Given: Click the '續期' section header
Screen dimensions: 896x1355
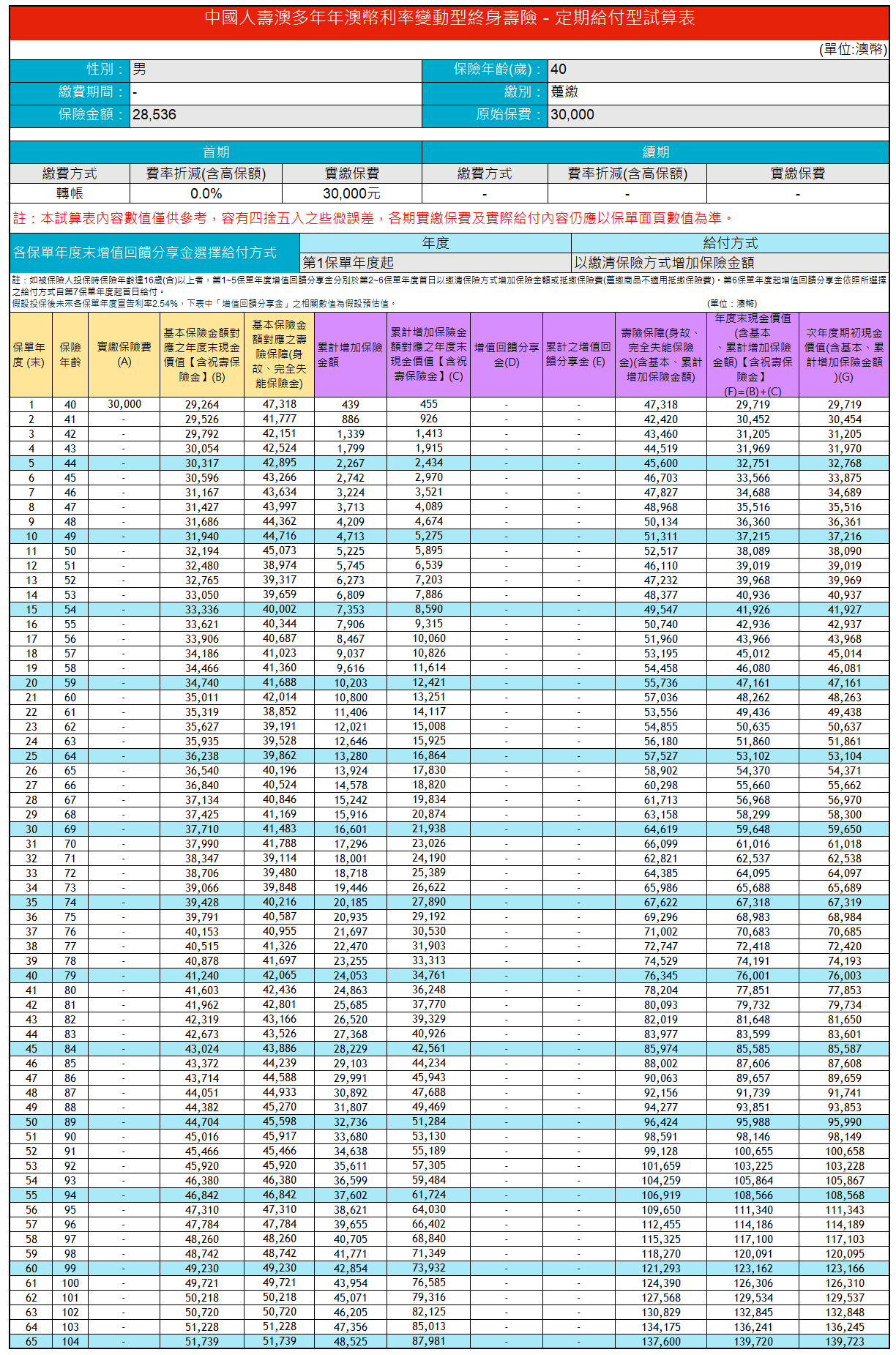Looking at the screenshot, I should pyautogui.click(x=656, y=152).
